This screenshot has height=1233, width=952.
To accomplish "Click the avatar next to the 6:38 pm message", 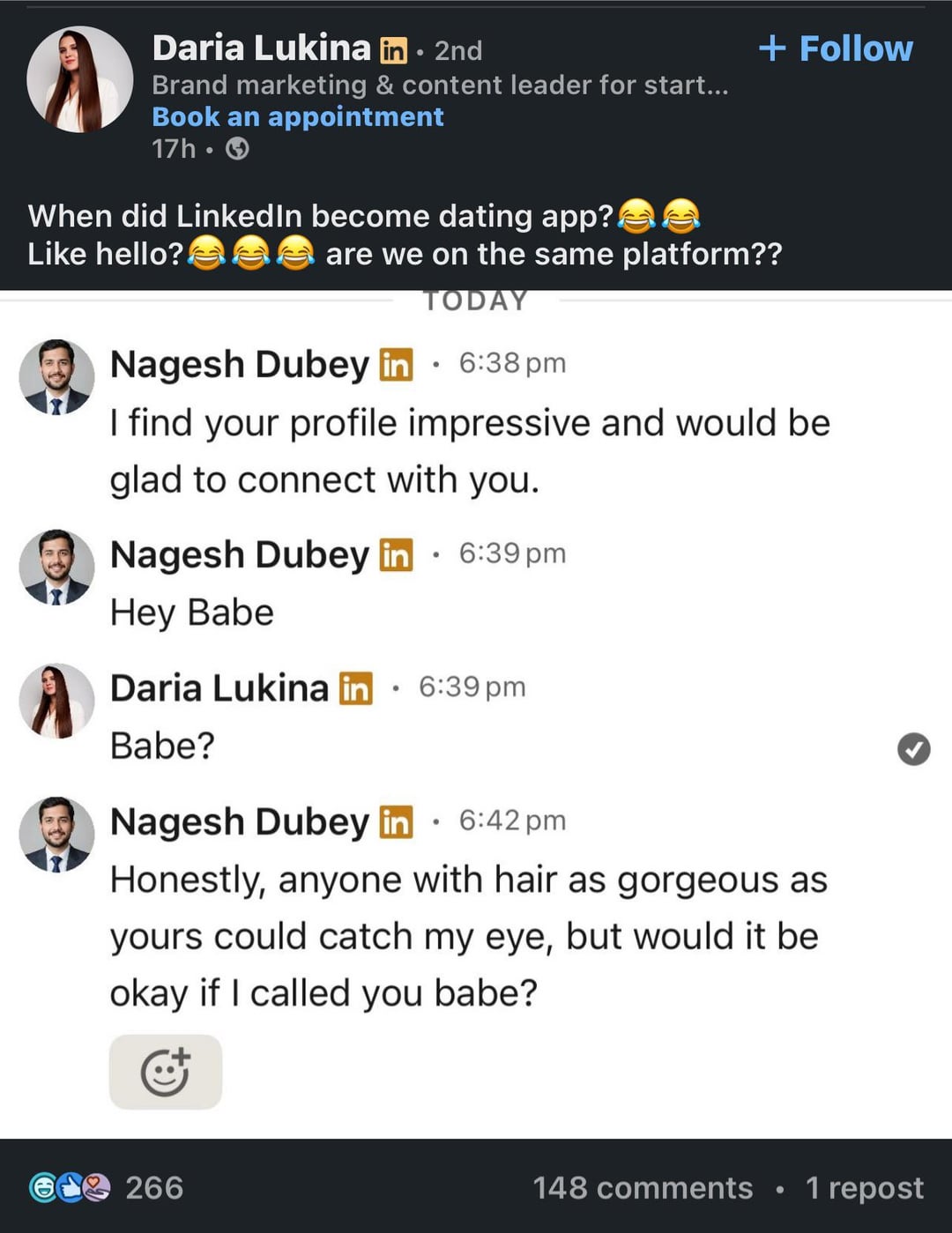I will tap(56, 376).
